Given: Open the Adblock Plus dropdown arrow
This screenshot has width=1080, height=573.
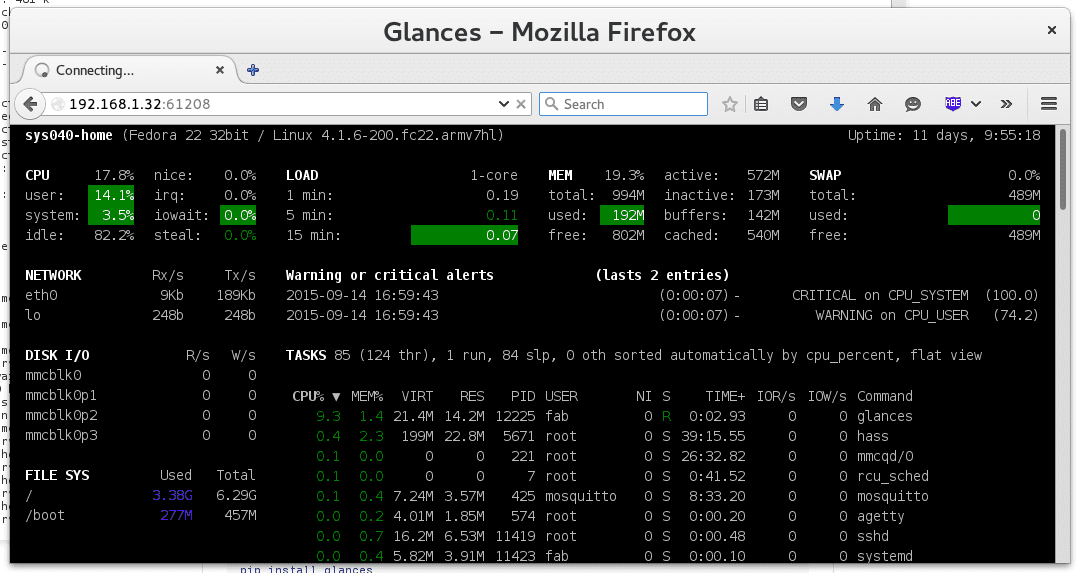Looking at the screenshot, I should coord(976,104).
